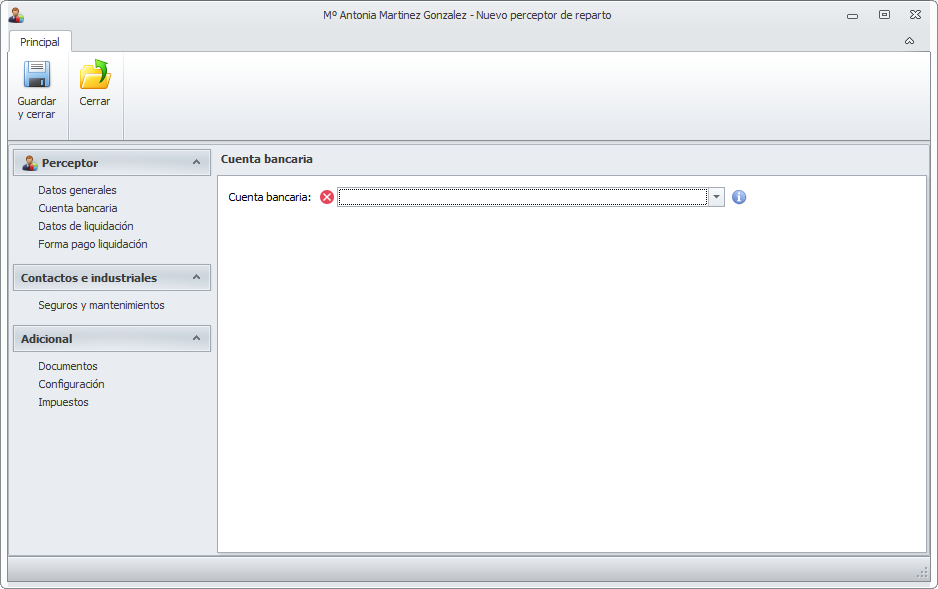Open Datos generales in the sidebar
Viewport: 938px width, 589px height.
point(77,190)
